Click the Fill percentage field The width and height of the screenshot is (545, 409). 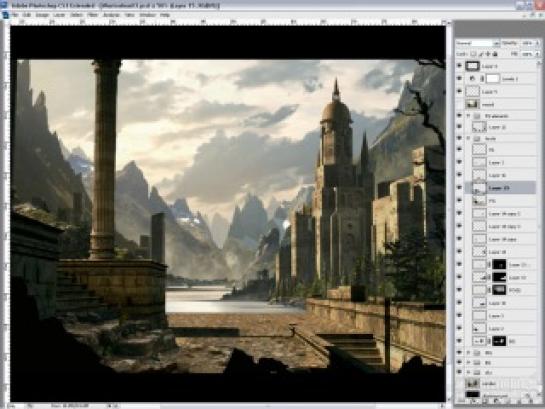pyautogui.click(x=527, y=54)
